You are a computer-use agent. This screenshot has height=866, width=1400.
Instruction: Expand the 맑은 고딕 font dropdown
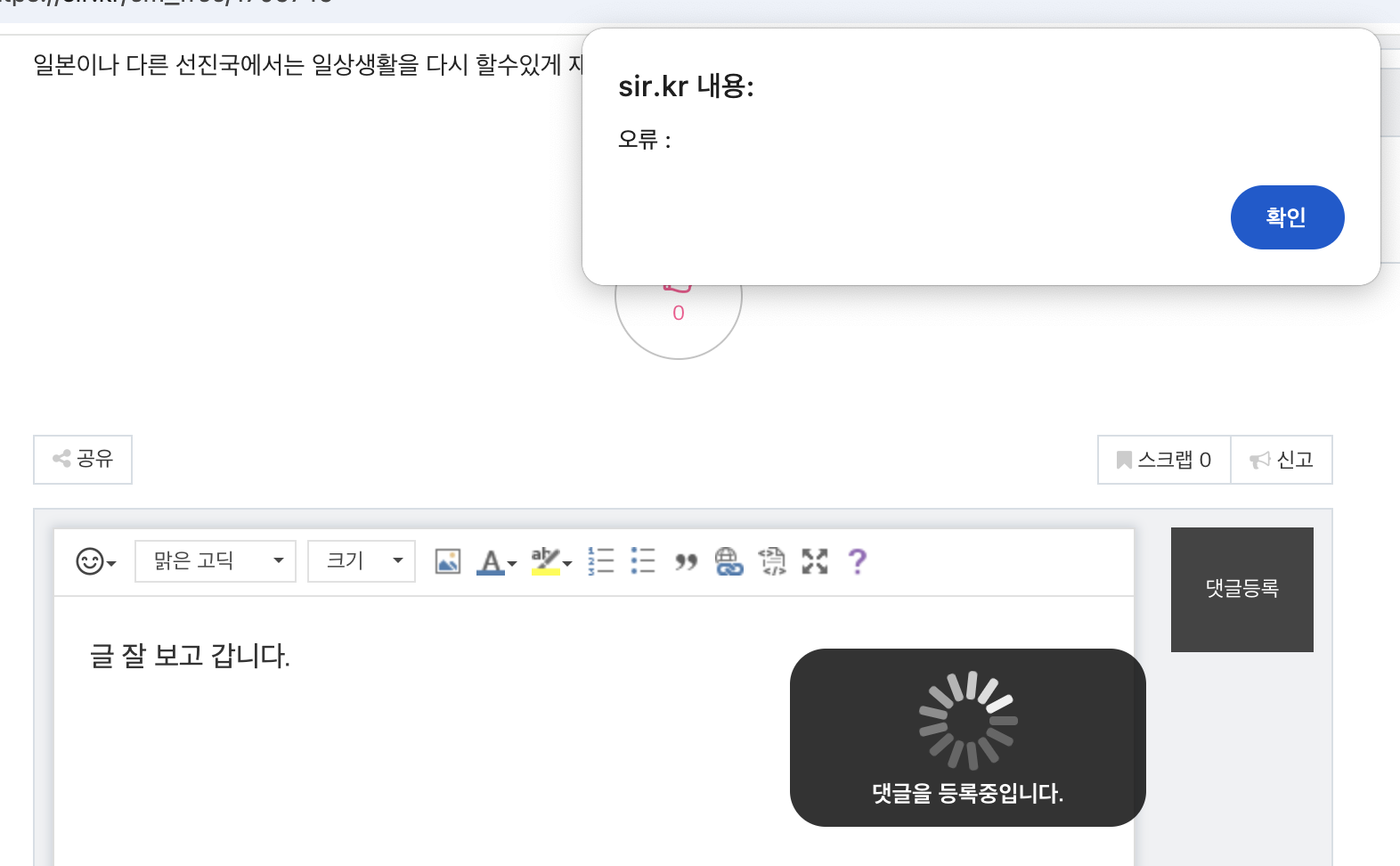tap(216, 561)
